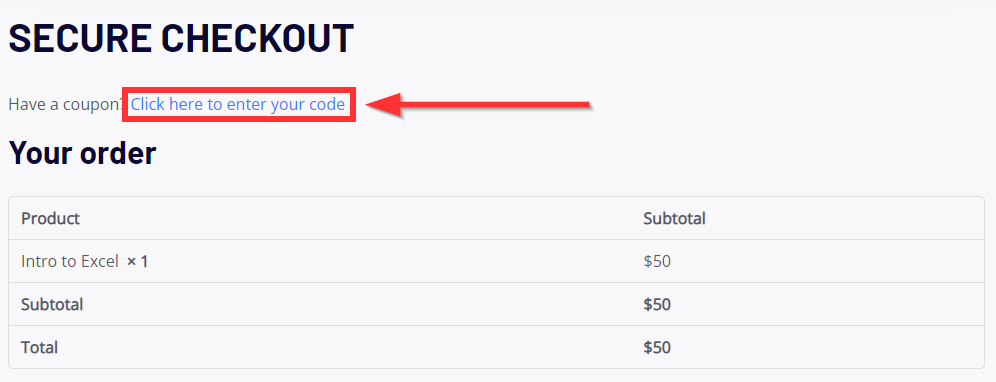Click the '× 1' quantity indicator

[137, 261]
